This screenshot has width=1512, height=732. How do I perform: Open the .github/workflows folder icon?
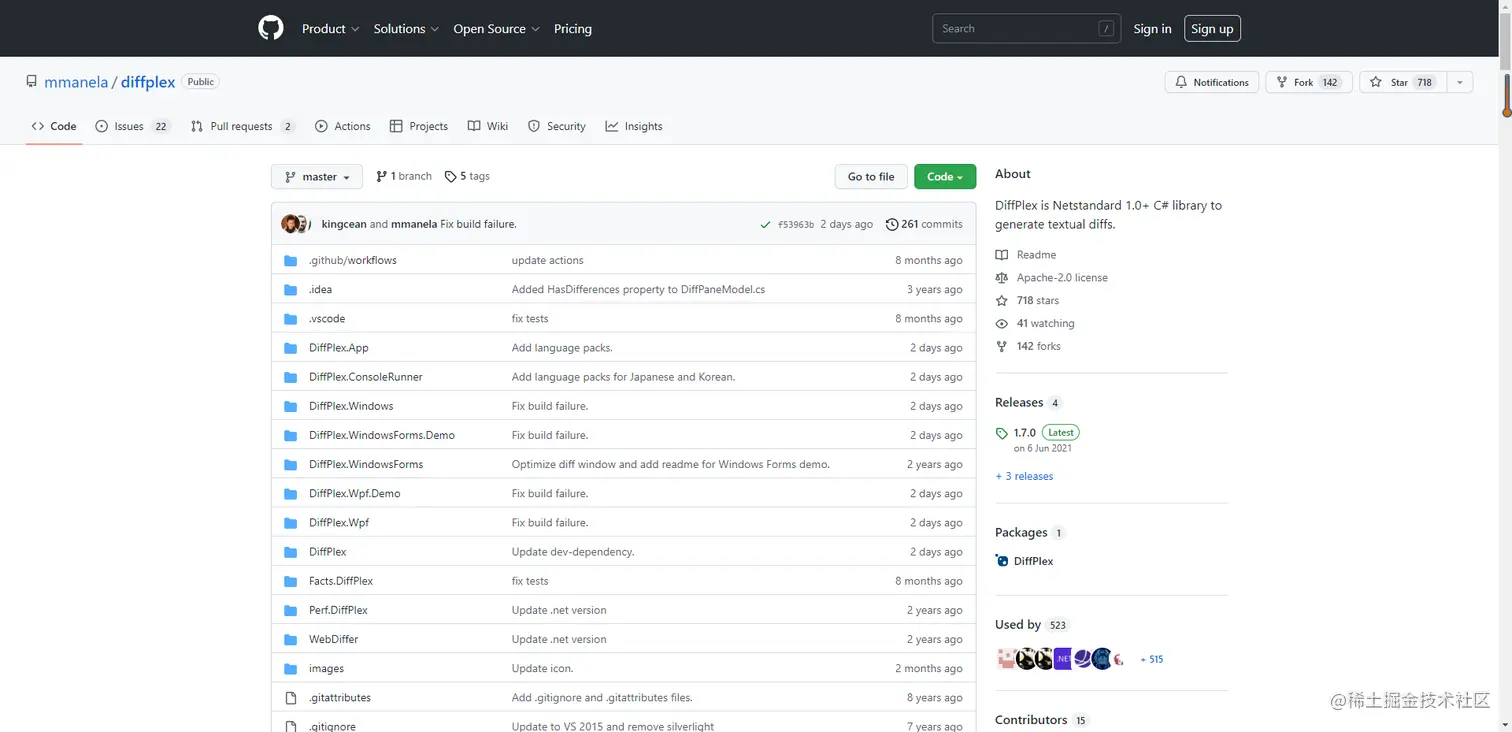coord(291,260)
